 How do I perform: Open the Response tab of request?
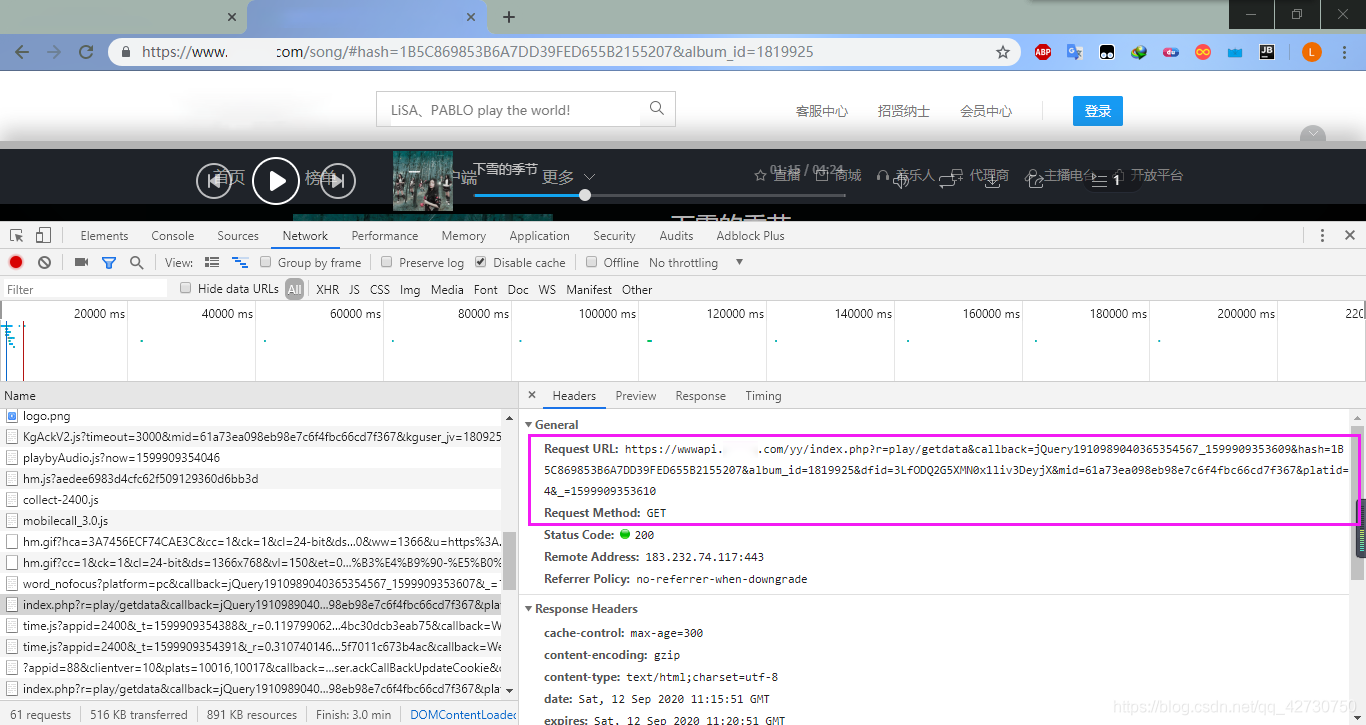700,396
